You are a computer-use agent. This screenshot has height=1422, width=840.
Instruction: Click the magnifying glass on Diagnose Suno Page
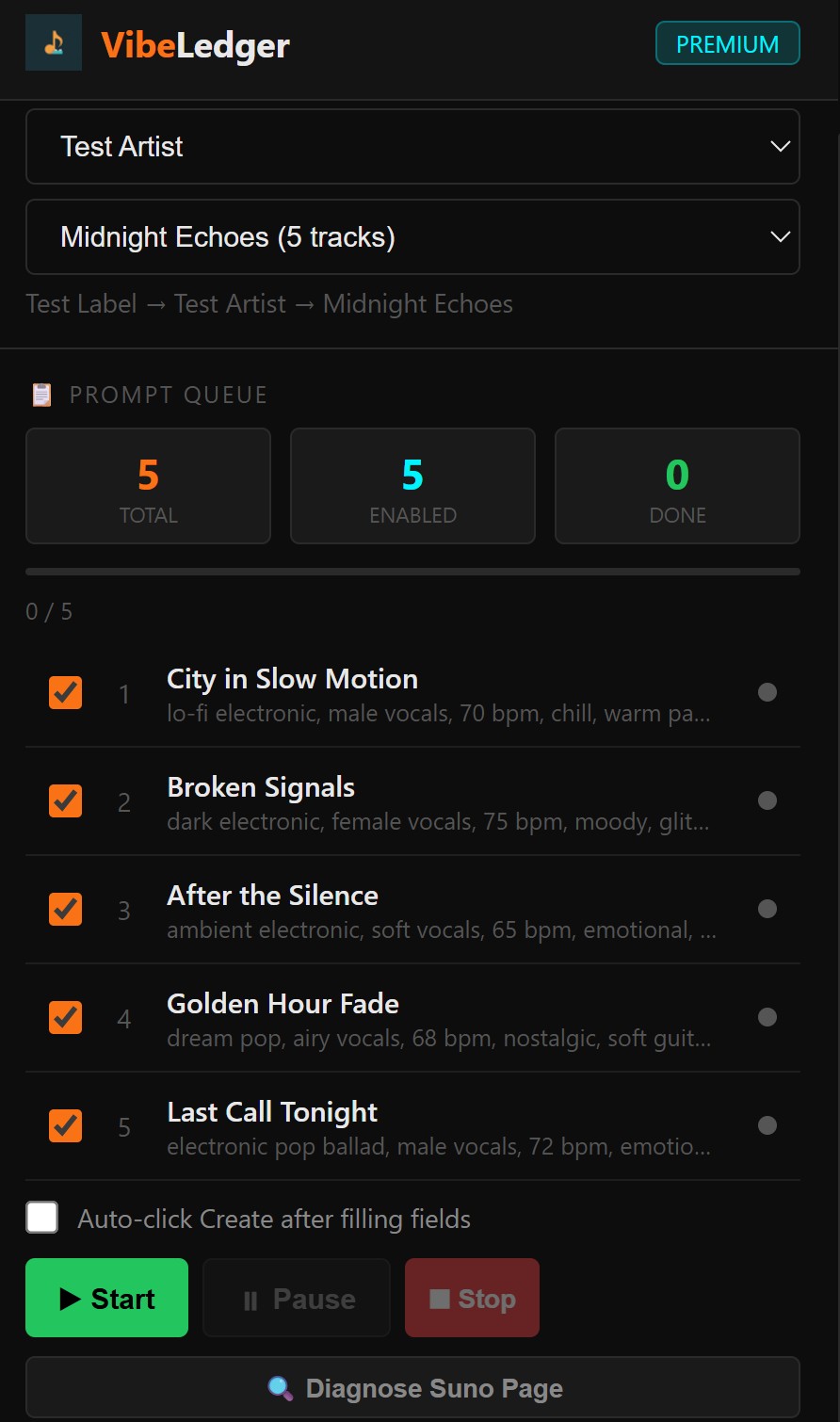point(281,1387)
